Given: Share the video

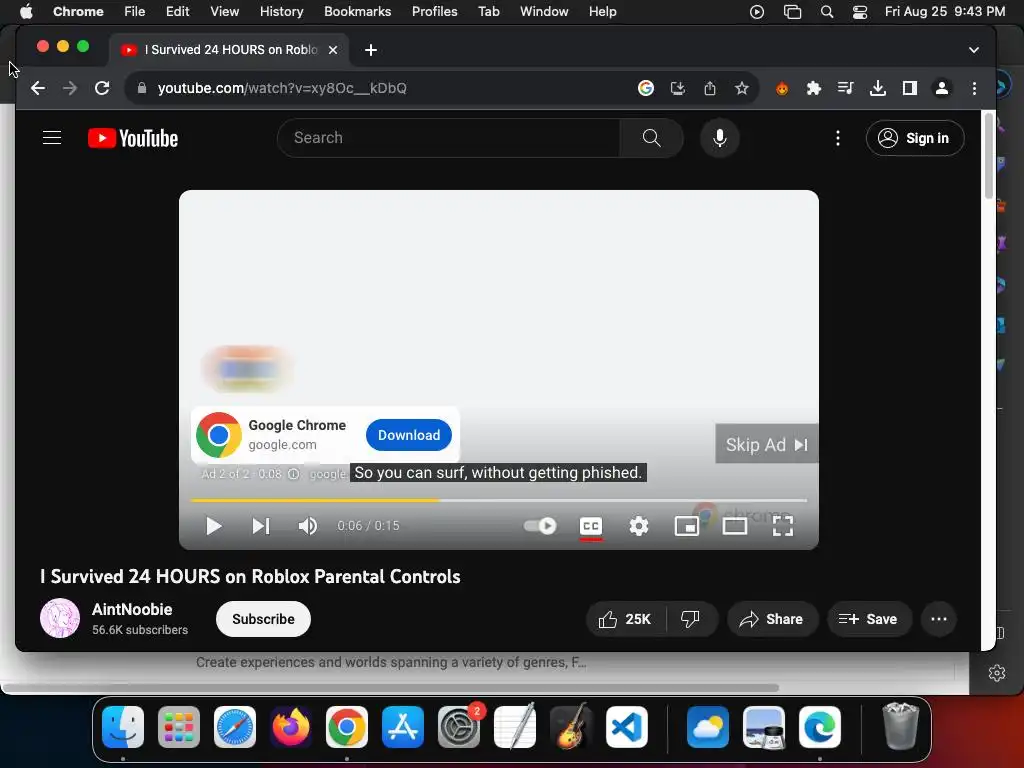Looking at the screenshot, I should 771,619.
